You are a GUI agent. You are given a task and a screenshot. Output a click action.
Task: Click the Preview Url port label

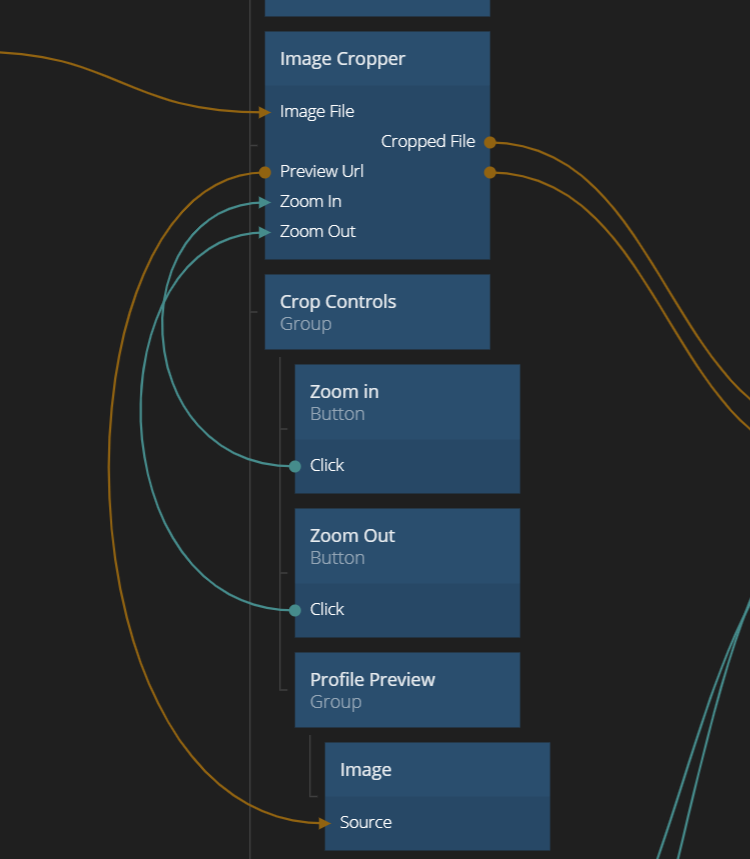click(x=322, y=172)
